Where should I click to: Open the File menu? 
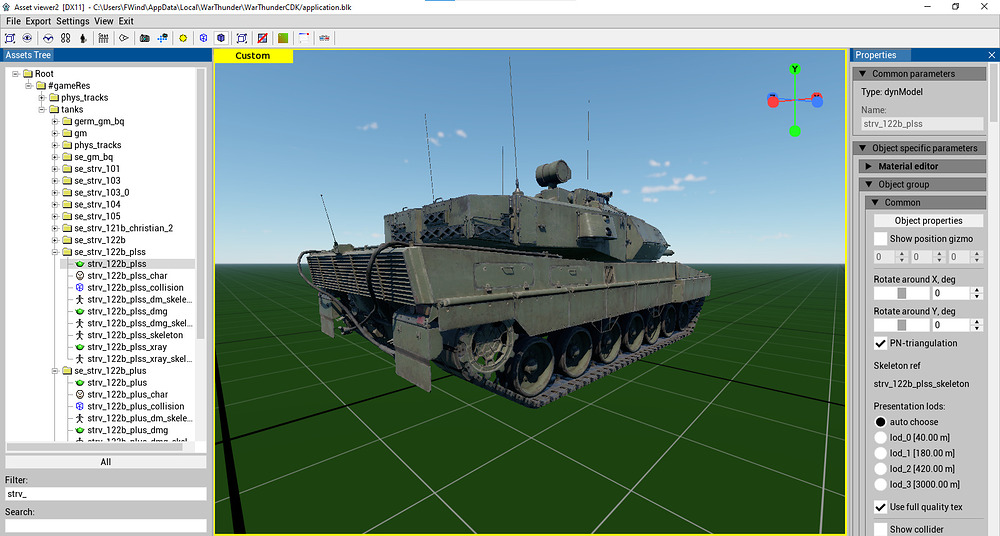point(13,21)
